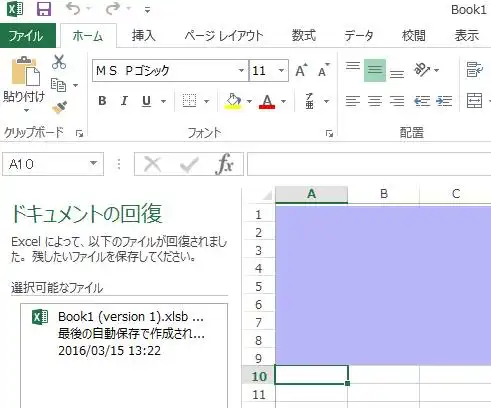Click the Redo arrow icon
This screenshot has height=408, width=491.
click(x=113, y=9)
